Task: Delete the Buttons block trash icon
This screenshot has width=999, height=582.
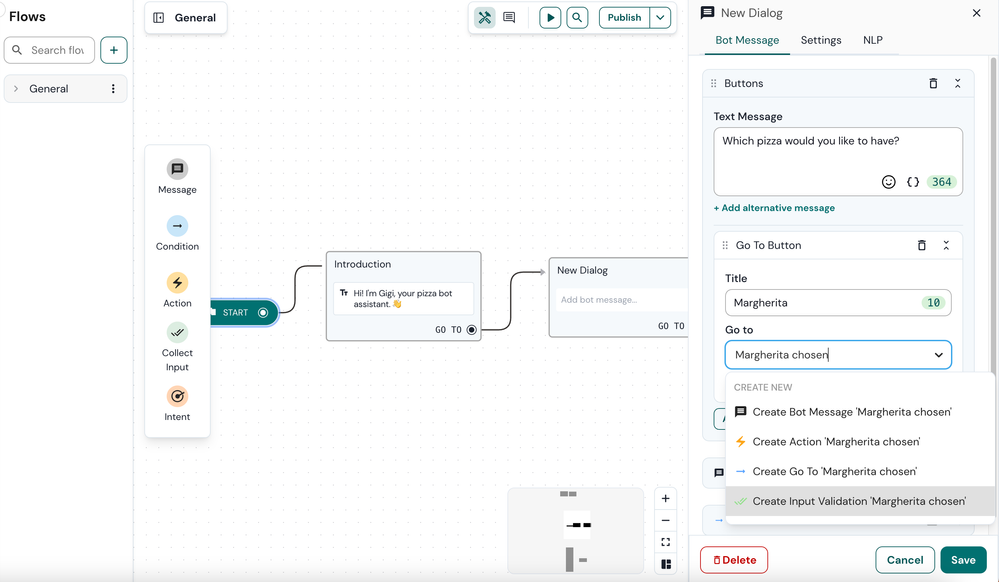Action: coord(933,84)
